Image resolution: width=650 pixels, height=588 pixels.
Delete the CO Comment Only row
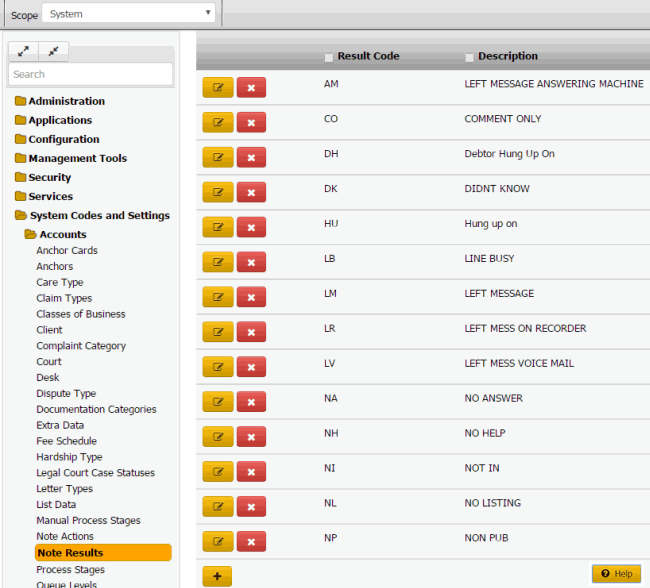point(251,122)
